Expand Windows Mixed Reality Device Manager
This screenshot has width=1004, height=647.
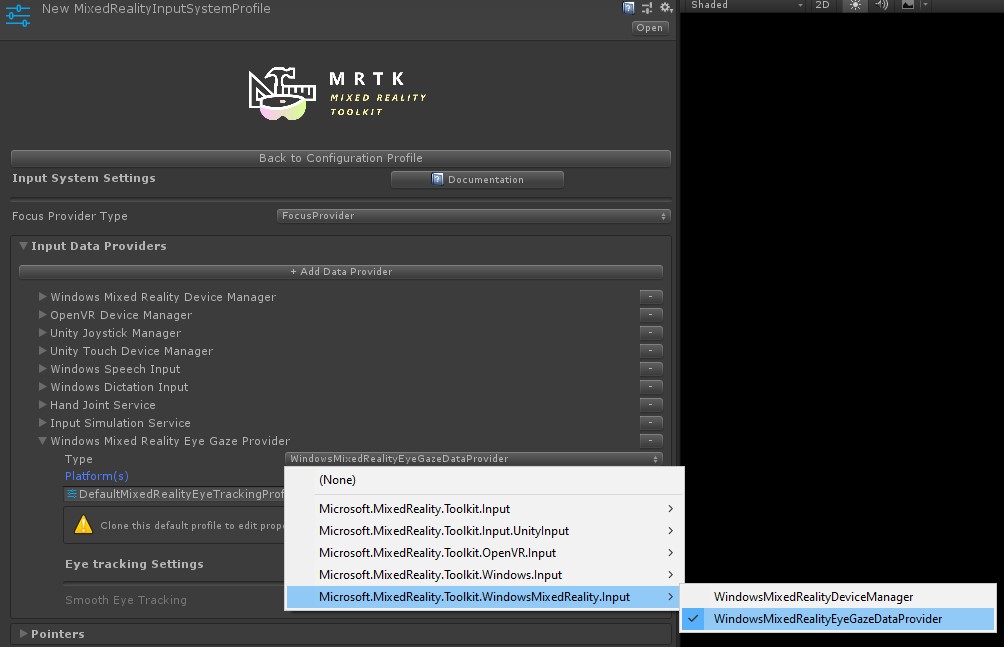(x=42, y=297)
